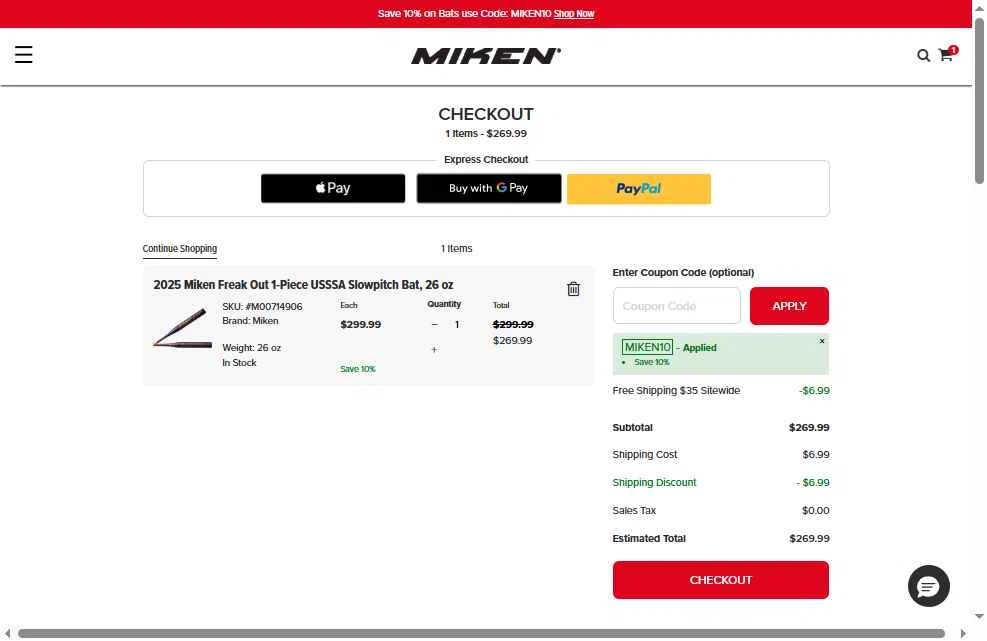The width and height of the screenshot is (987, 641).
Task: Click the scroll left arrow
Action: point(8,633)
